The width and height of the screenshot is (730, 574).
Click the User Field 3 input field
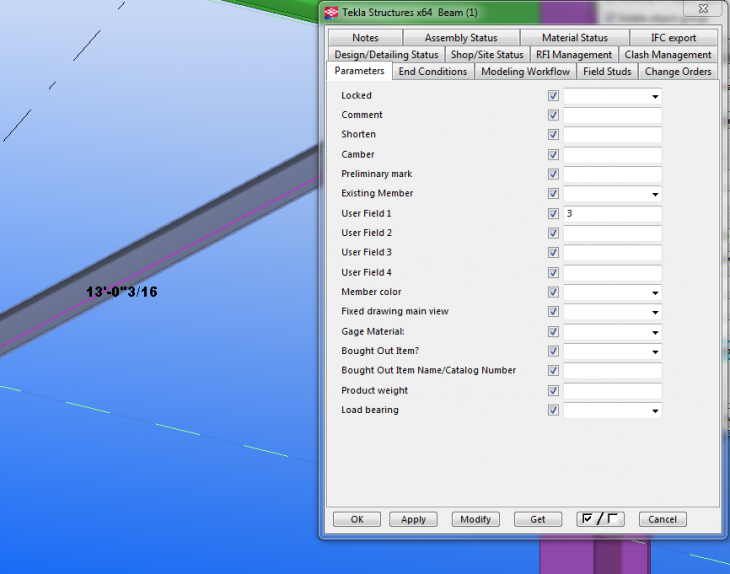(x=613, y=253)
